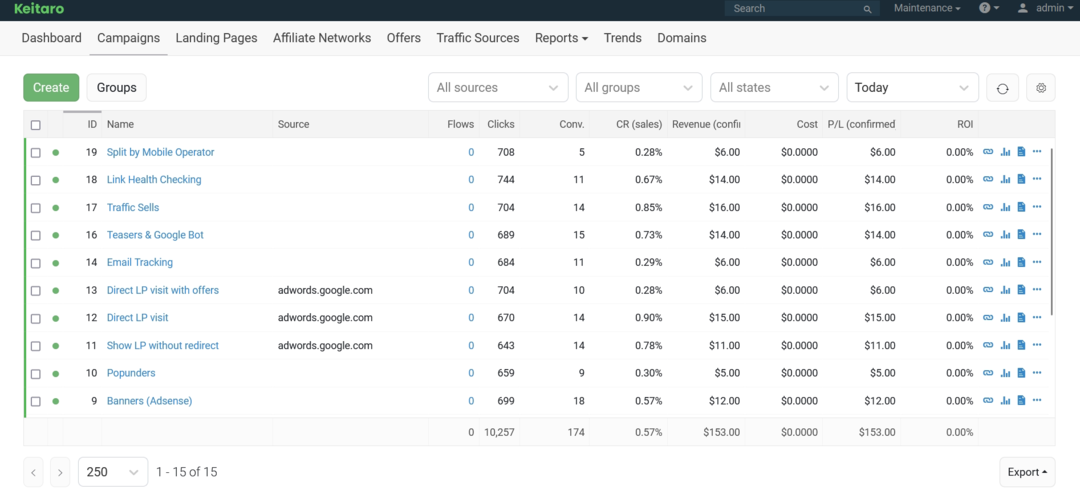
Task: Click the link icon for Split by Mobile Operator
Action: point(988,152)
